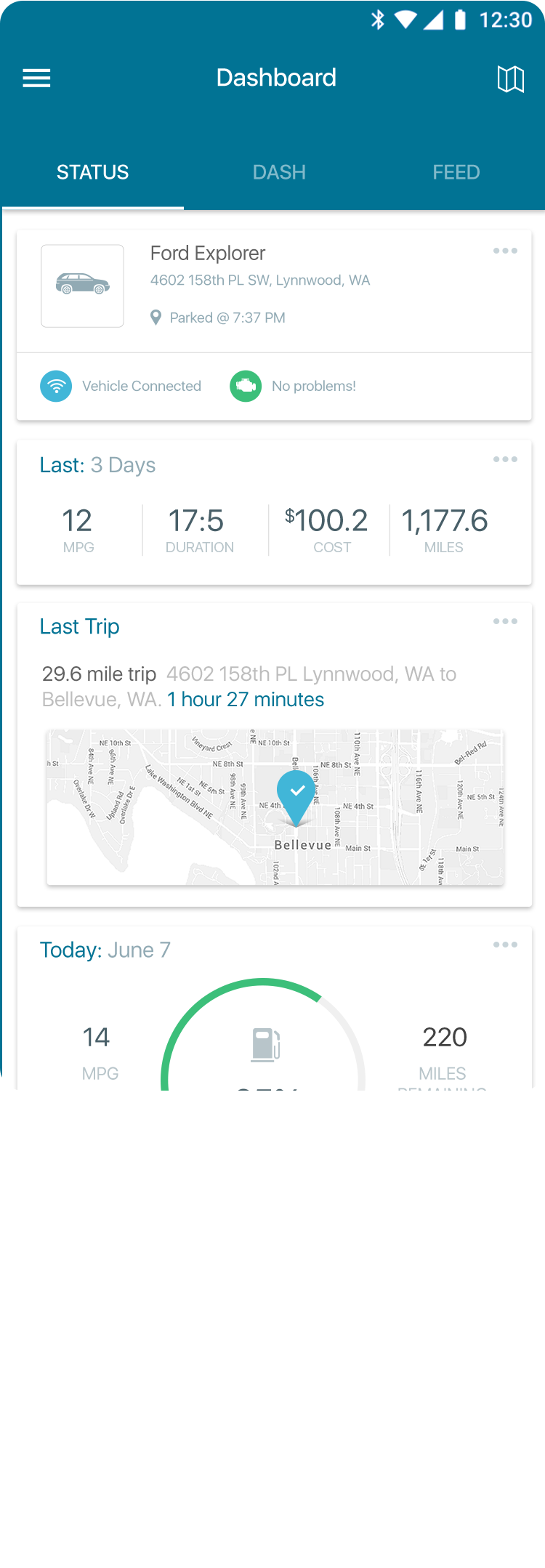This screenshot has height=1568, width=545.
Task: Switch to the FEED tab
Action: (456, 172)
